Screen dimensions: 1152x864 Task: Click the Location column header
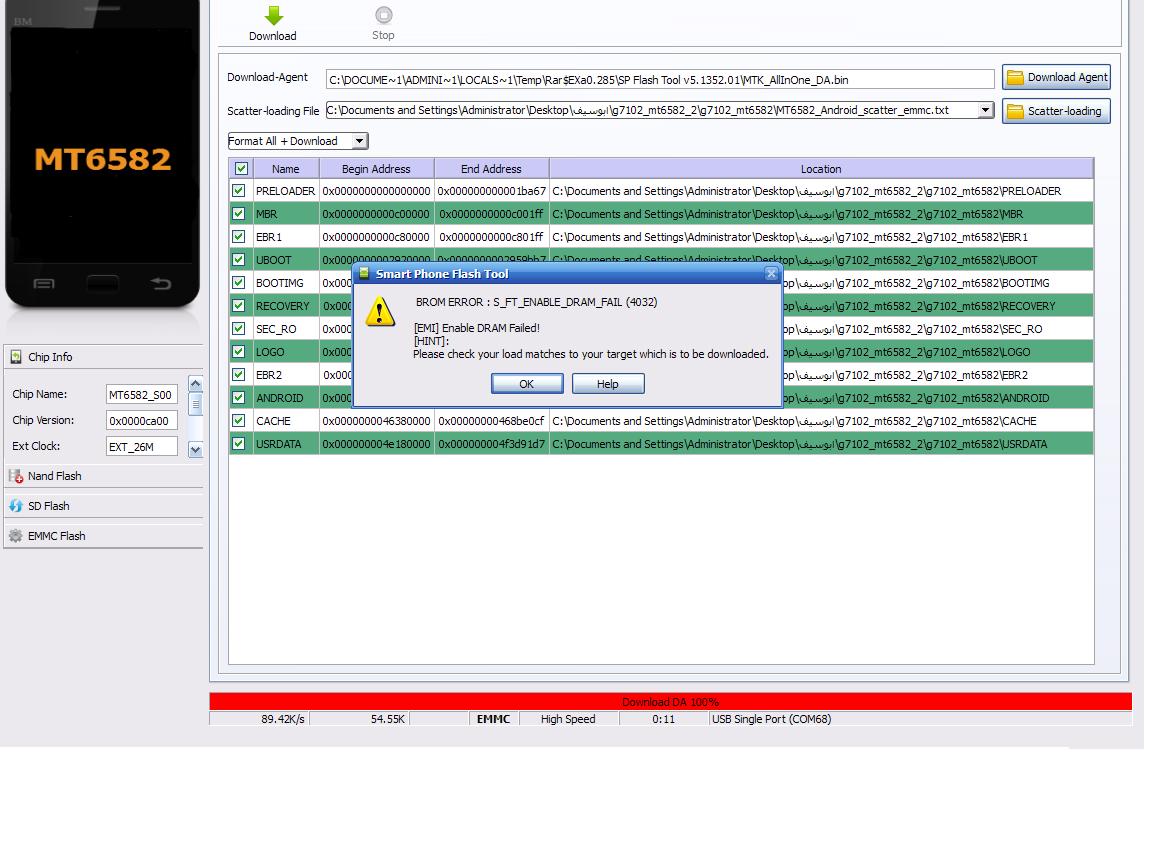[x=821, y=168]
